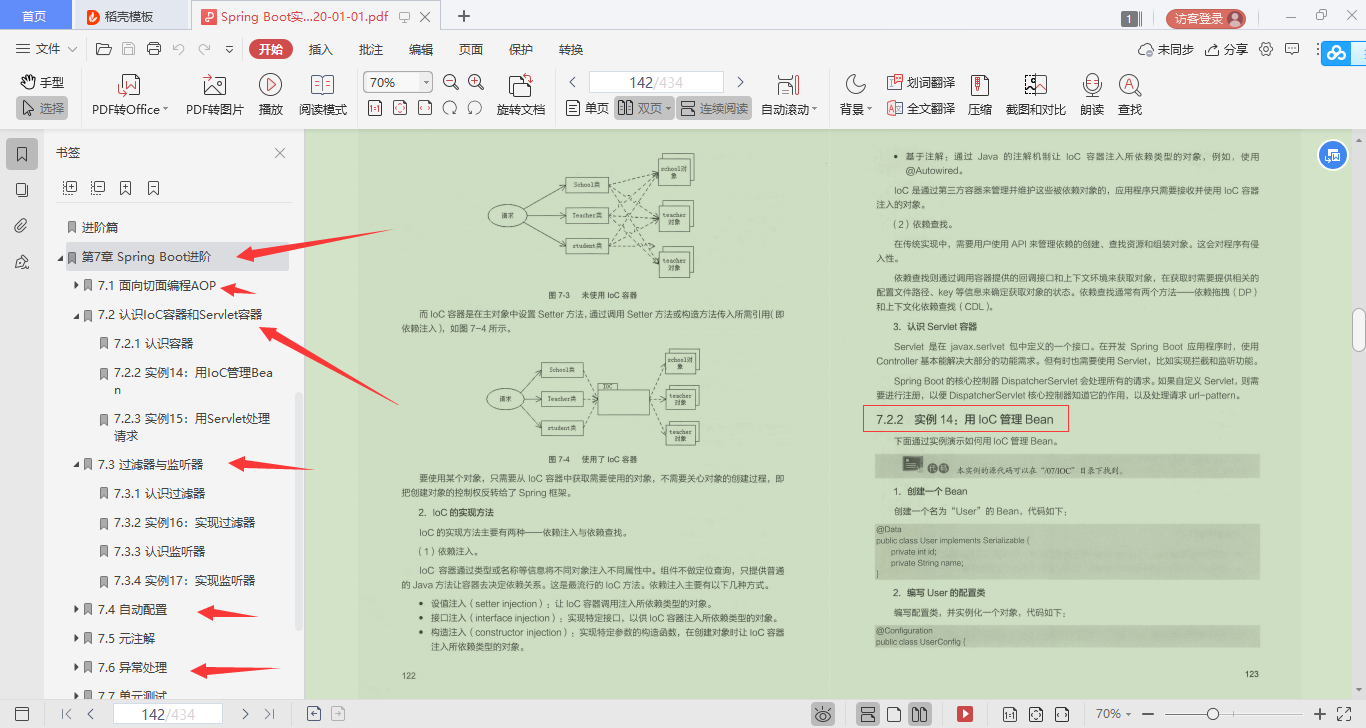Collapse 7.2 认识IoC容器和Servlet容器 bookmark
Viewport: 1366px width, 728px height.
(x=77, y=315)
